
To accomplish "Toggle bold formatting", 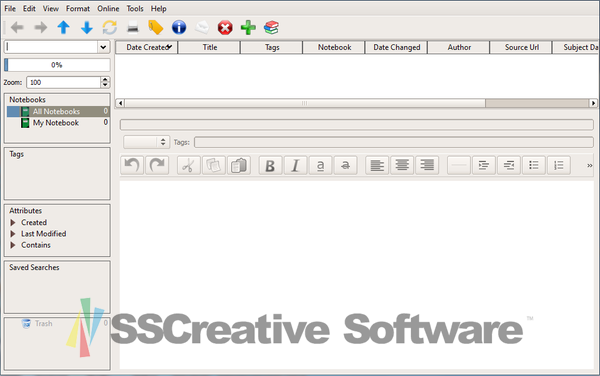I will pos(270,165).
